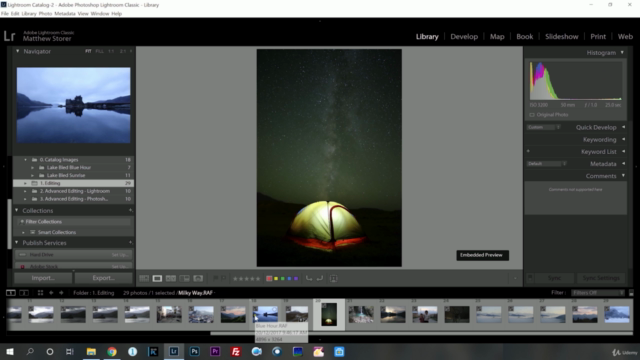Click Sync Settings button

(x=601, y=278)
